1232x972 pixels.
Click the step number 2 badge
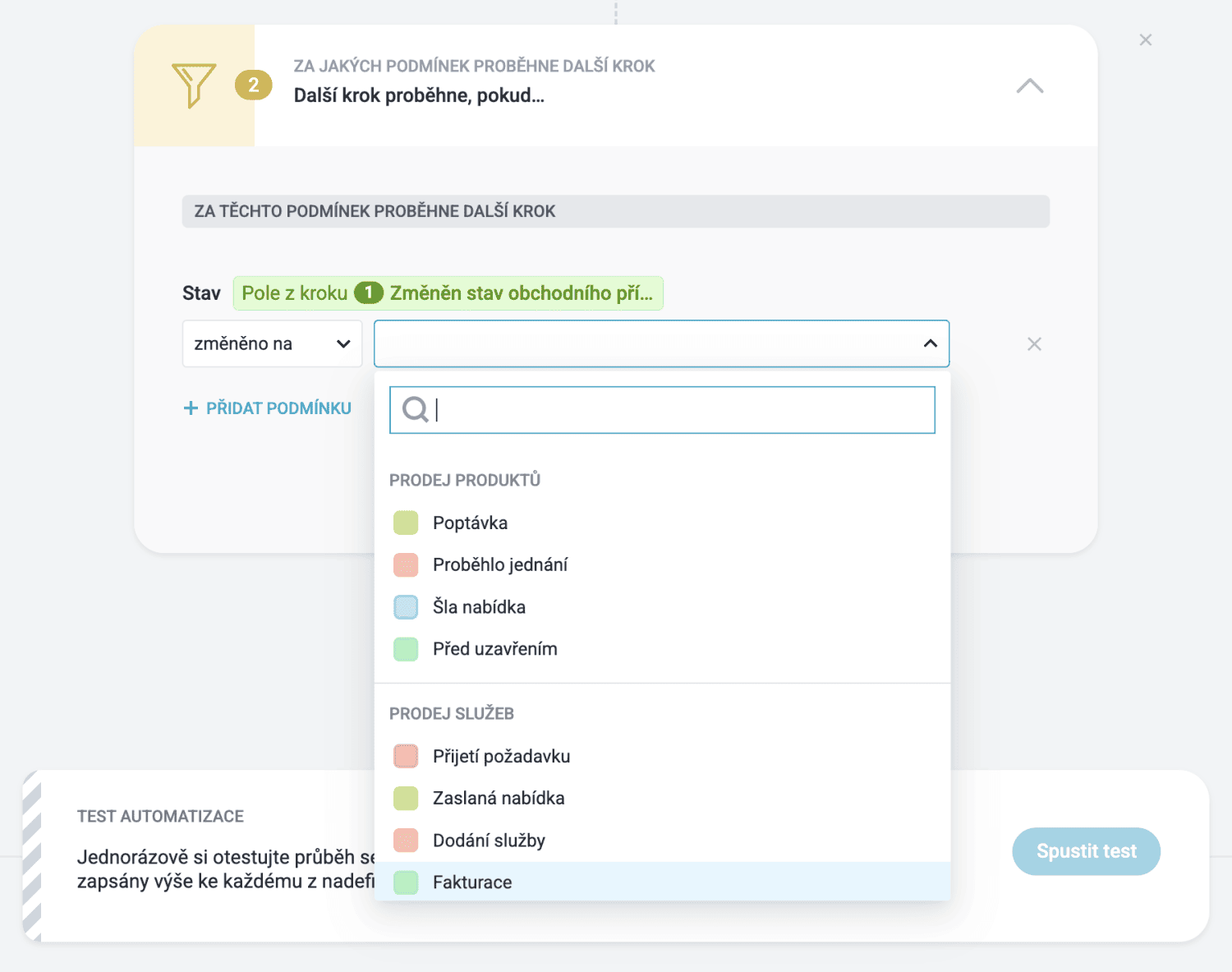254,85
